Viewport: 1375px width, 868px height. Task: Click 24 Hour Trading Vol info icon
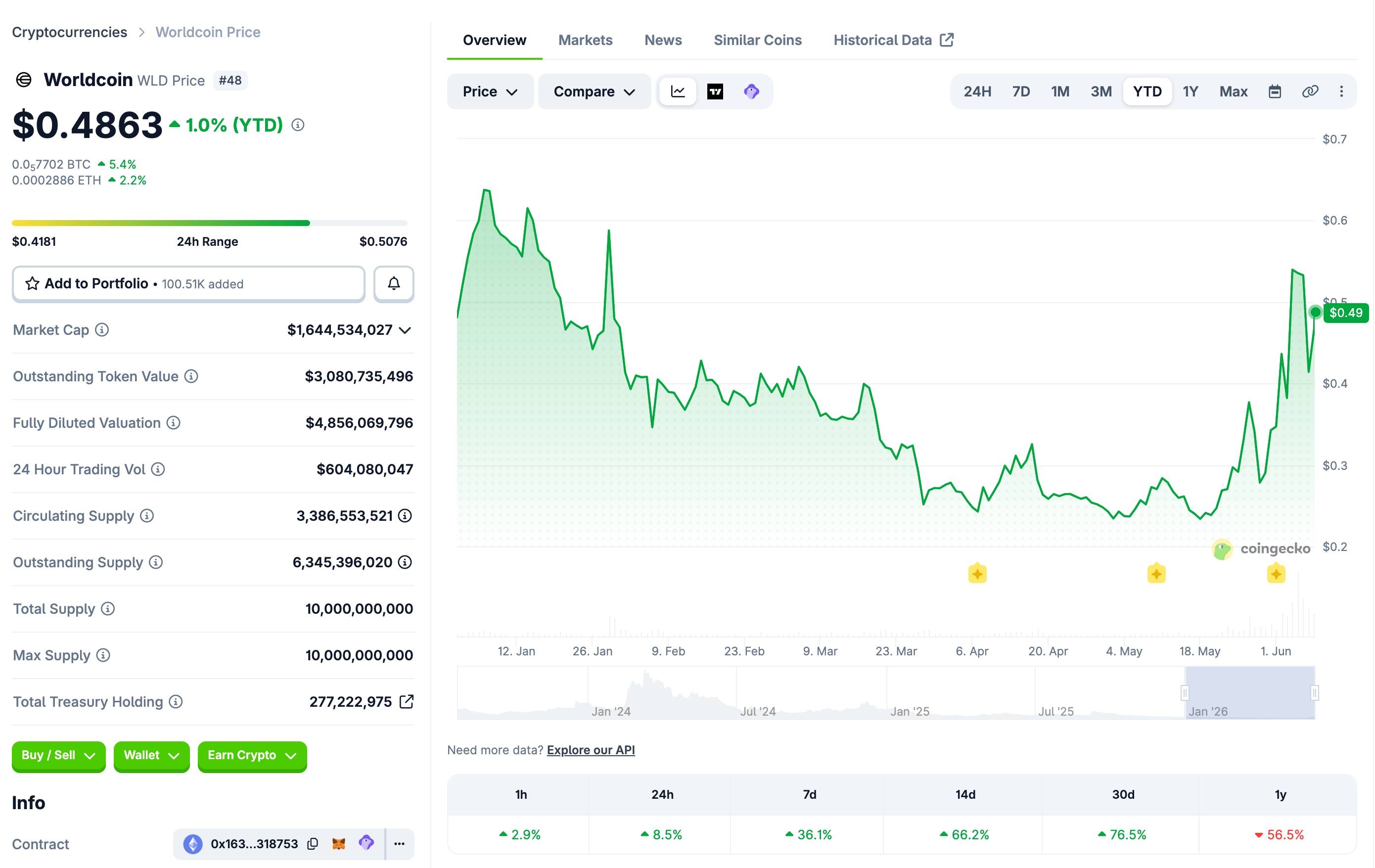point(158,469)
